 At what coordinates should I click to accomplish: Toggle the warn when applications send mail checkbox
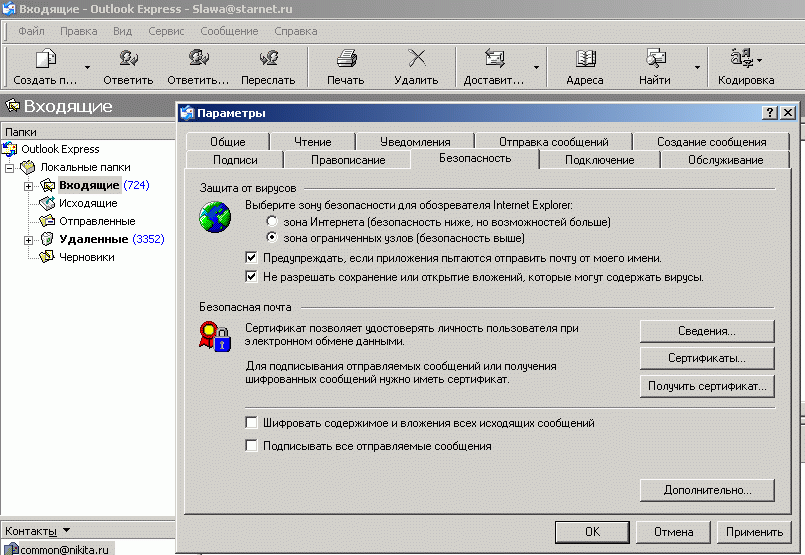(x=251, y=257)
